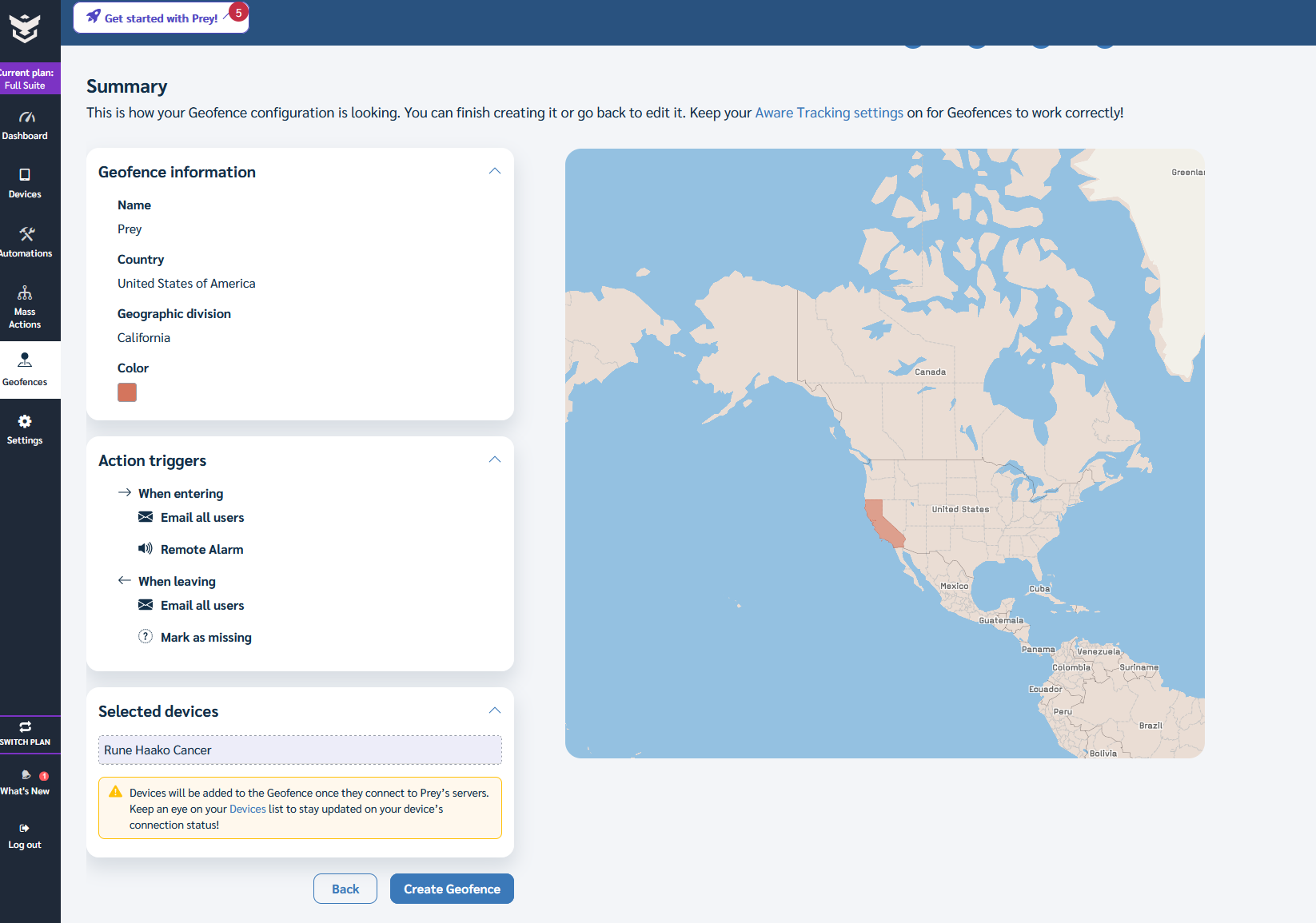
Task: Click the Mexico label on the map
Action: pyautogui.click(x=954, y=586)
